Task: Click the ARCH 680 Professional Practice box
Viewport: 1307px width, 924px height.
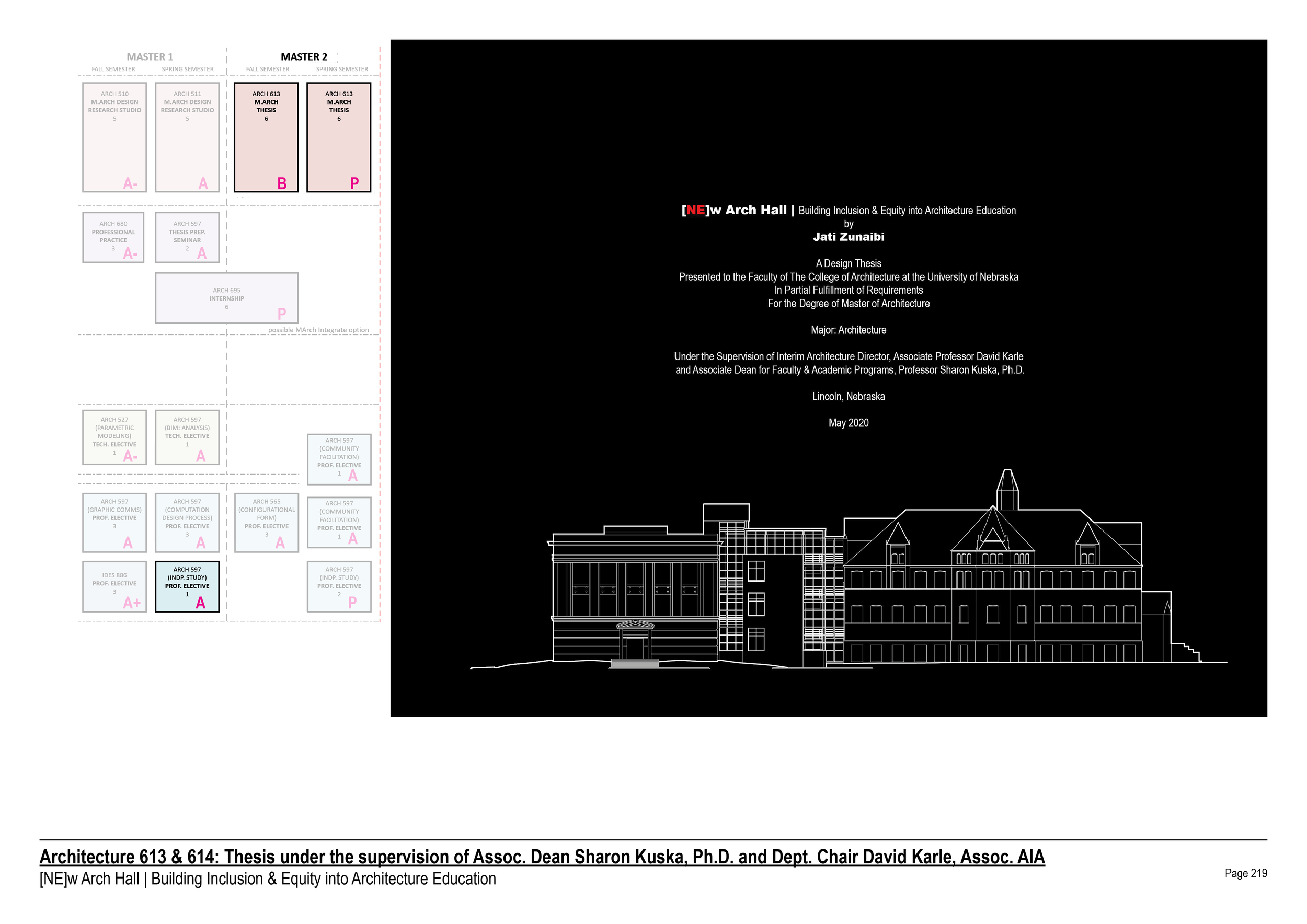Action: (x=113, y=237)
